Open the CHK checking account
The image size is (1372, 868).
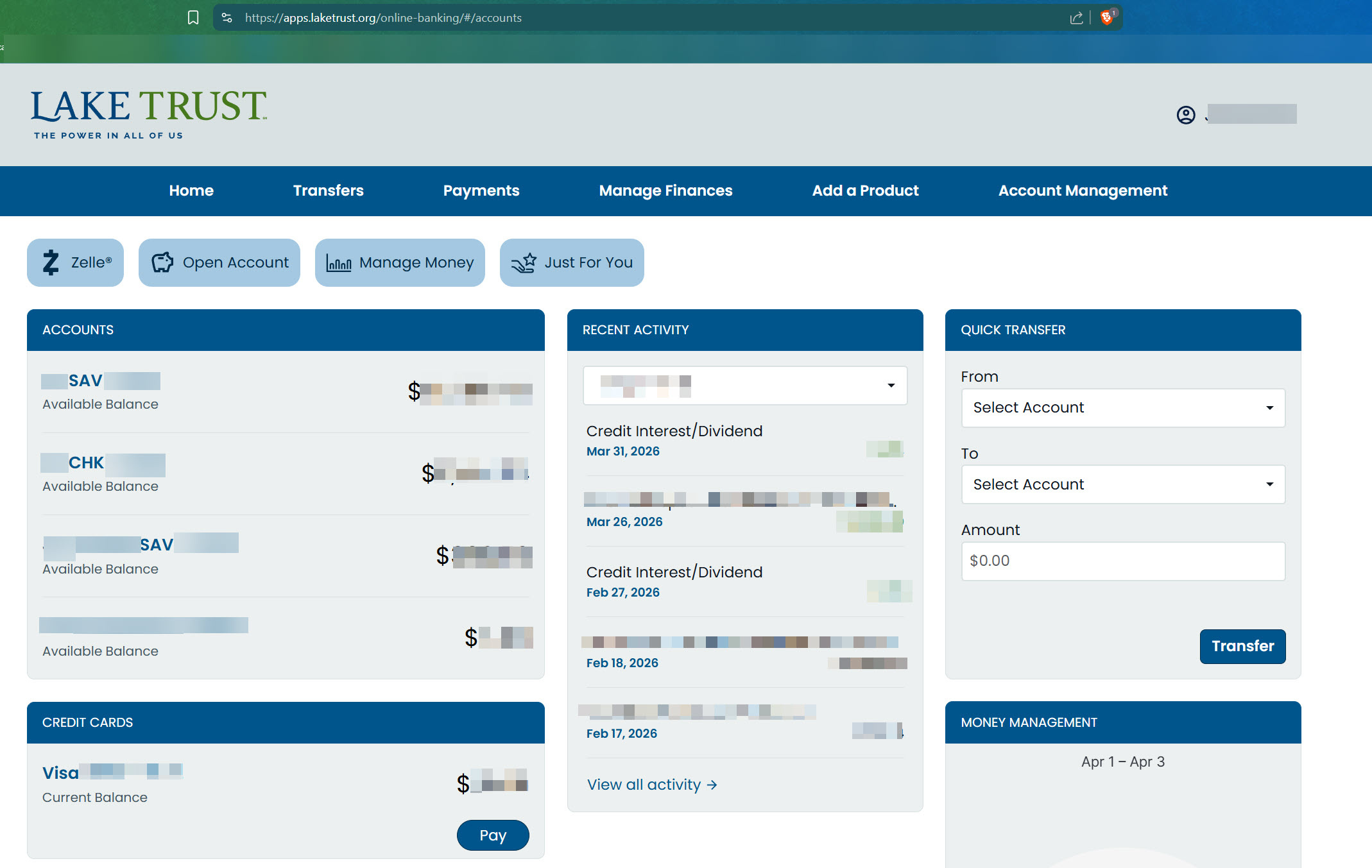103,463
